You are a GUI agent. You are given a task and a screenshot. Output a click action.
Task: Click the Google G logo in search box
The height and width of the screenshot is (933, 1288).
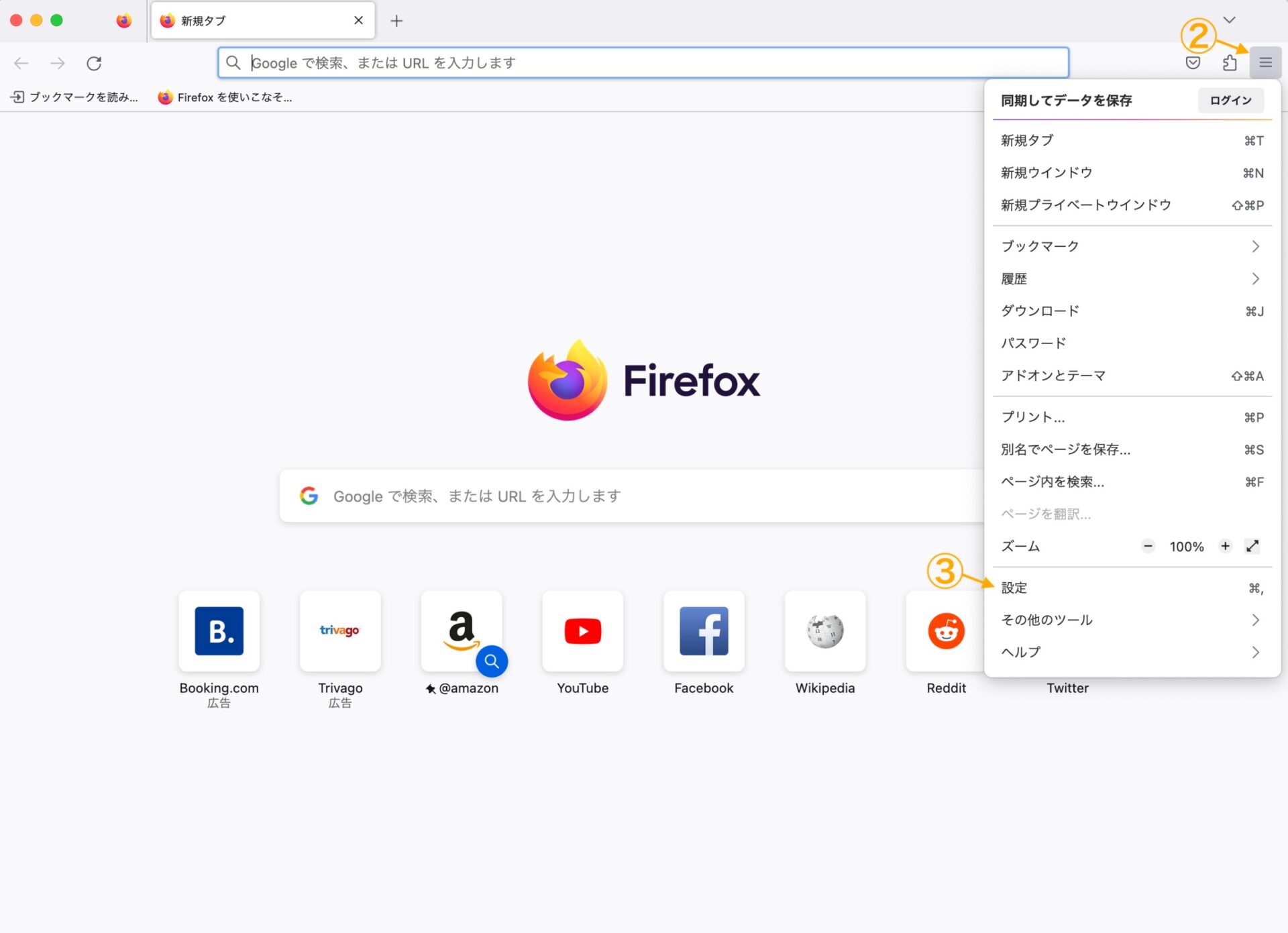(309, 496)
